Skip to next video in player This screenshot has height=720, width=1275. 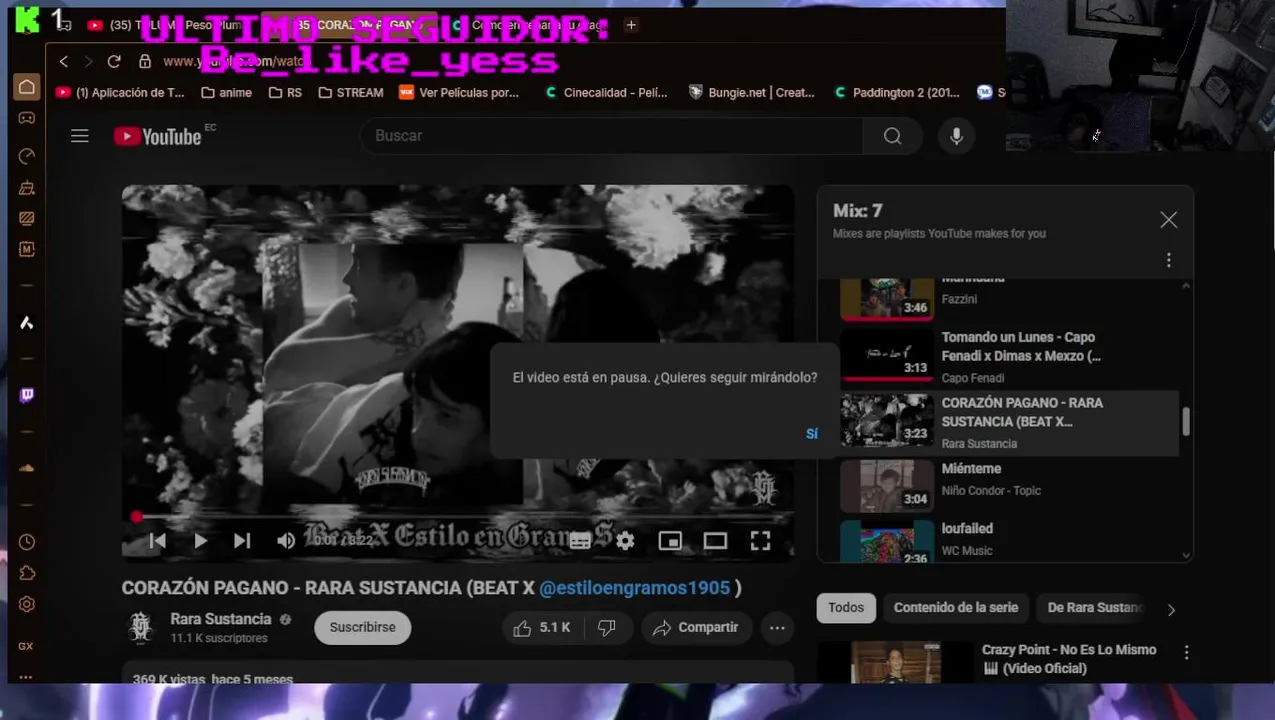(242, 541)
